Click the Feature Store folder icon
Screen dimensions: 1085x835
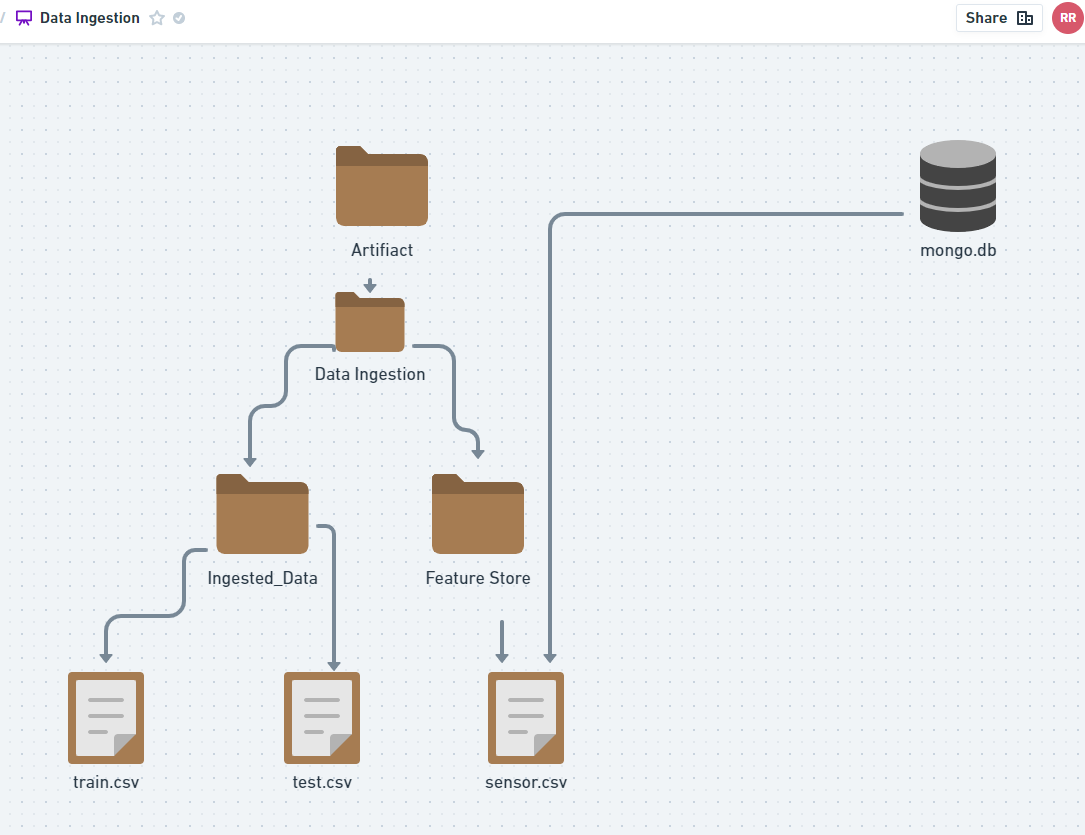477,514
